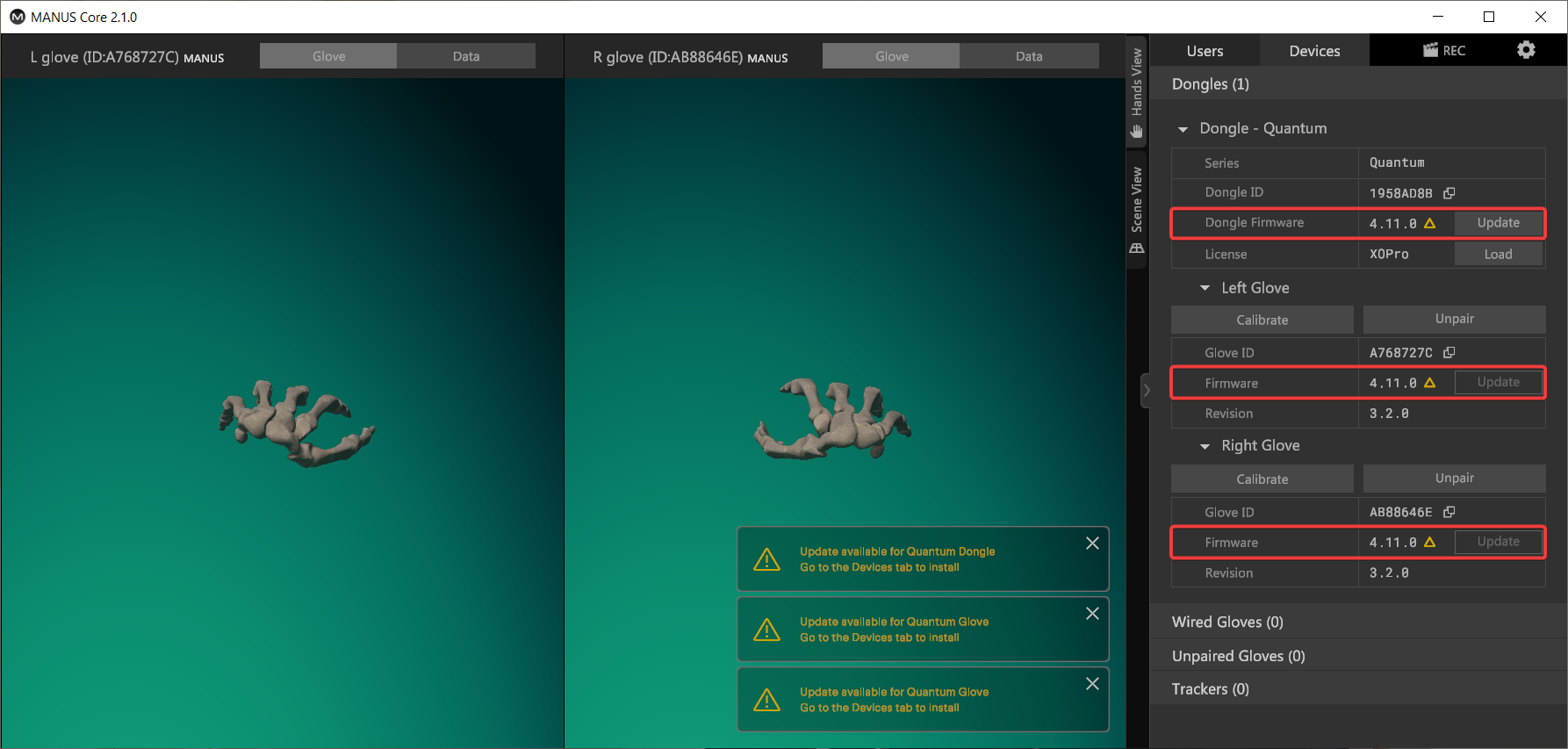Image resolution: width=1568 pixels, height=749 pixels.
Task: Click the Dongle Firmware warning triangle
Action: [x=1429, y=224]
